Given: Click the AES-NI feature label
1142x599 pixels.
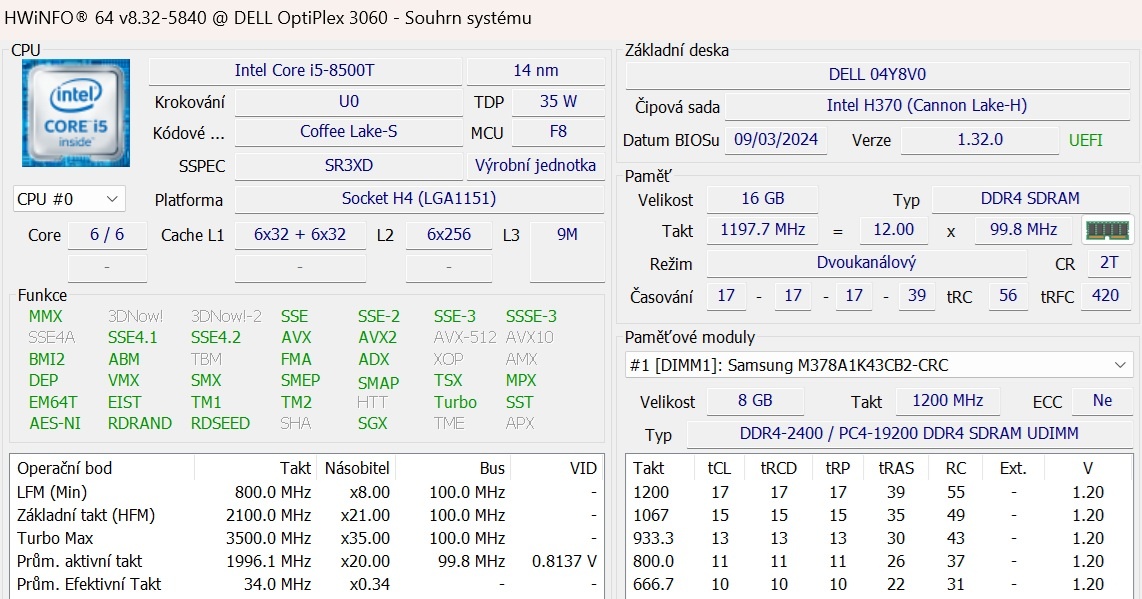Looking at the screenshot, I should tap(54, 423).
